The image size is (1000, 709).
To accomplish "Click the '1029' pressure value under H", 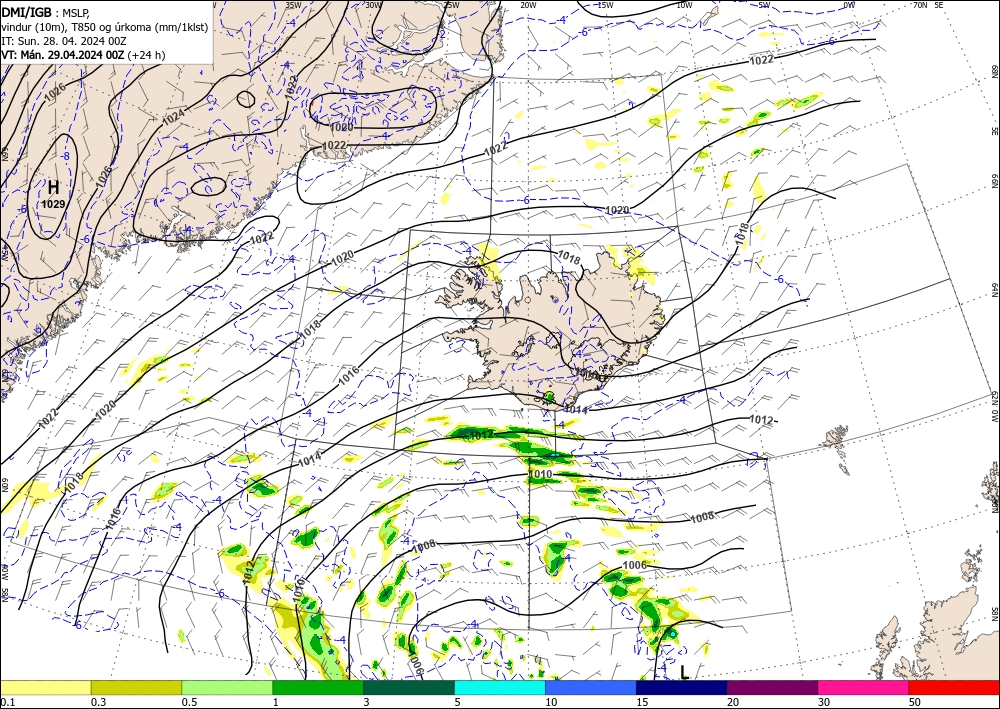I will [54, 204].
